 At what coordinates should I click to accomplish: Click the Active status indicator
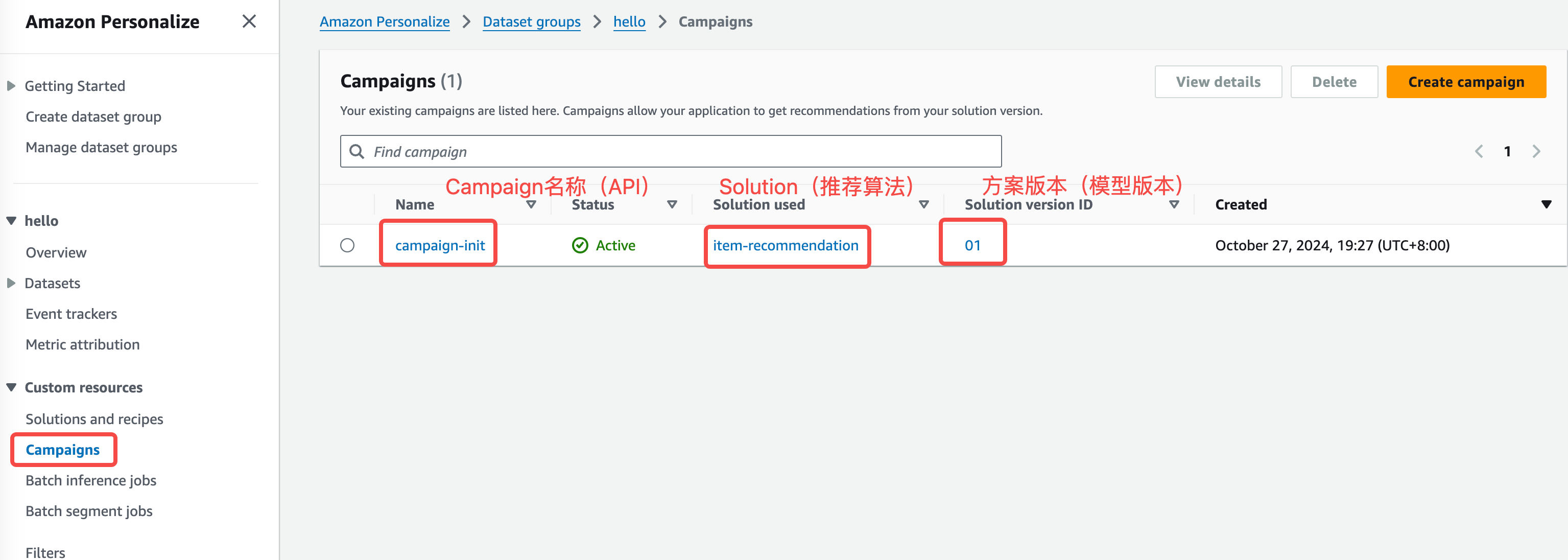pos(603,245)
